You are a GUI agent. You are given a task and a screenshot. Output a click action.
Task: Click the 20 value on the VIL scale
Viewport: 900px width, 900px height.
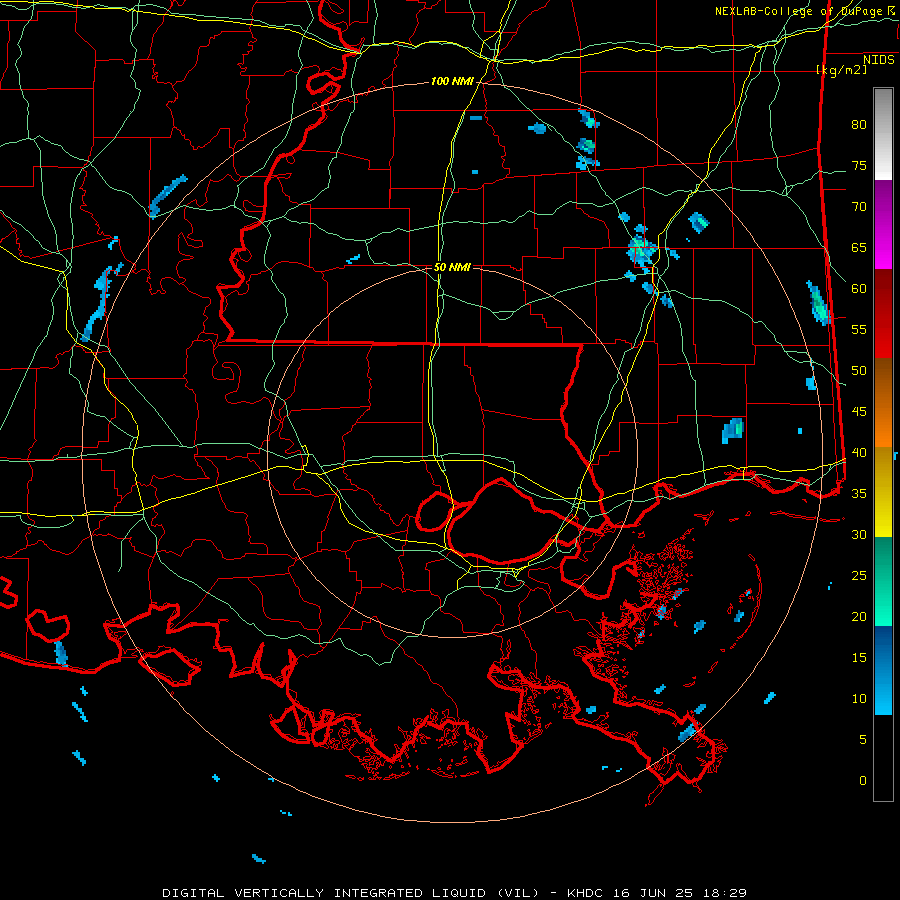coord(859,616)
